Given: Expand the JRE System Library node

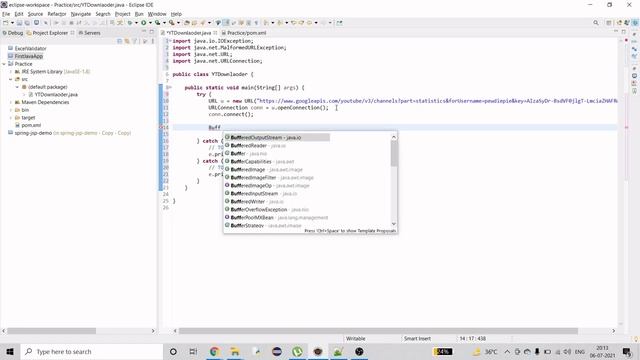Looking at the screenshot, I should pos(11,72).
